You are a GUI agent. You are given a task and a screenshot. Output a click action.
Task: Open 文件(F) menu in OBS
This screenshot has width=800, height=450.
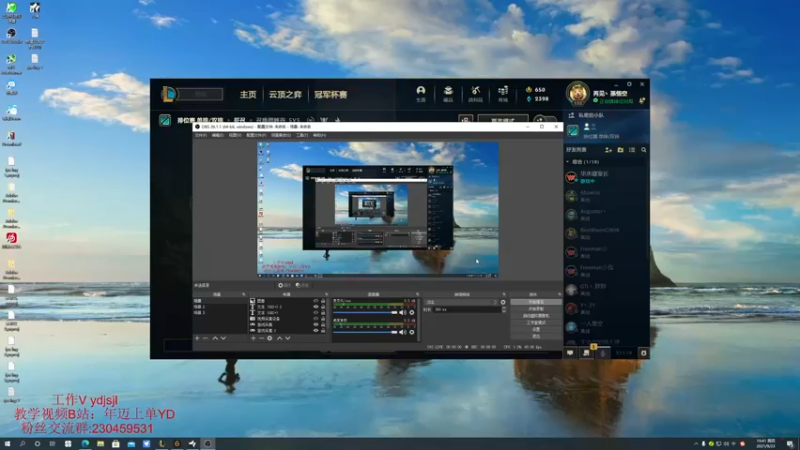(x=201, y=135)
